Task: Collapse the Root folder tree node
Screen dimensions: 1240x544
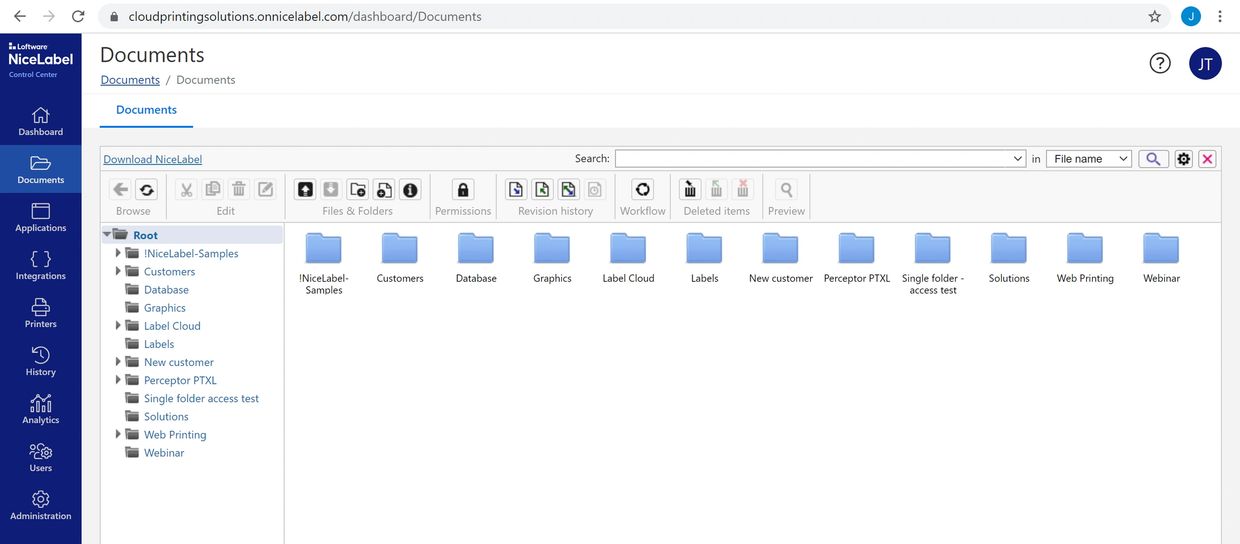Action: point(107,235)
